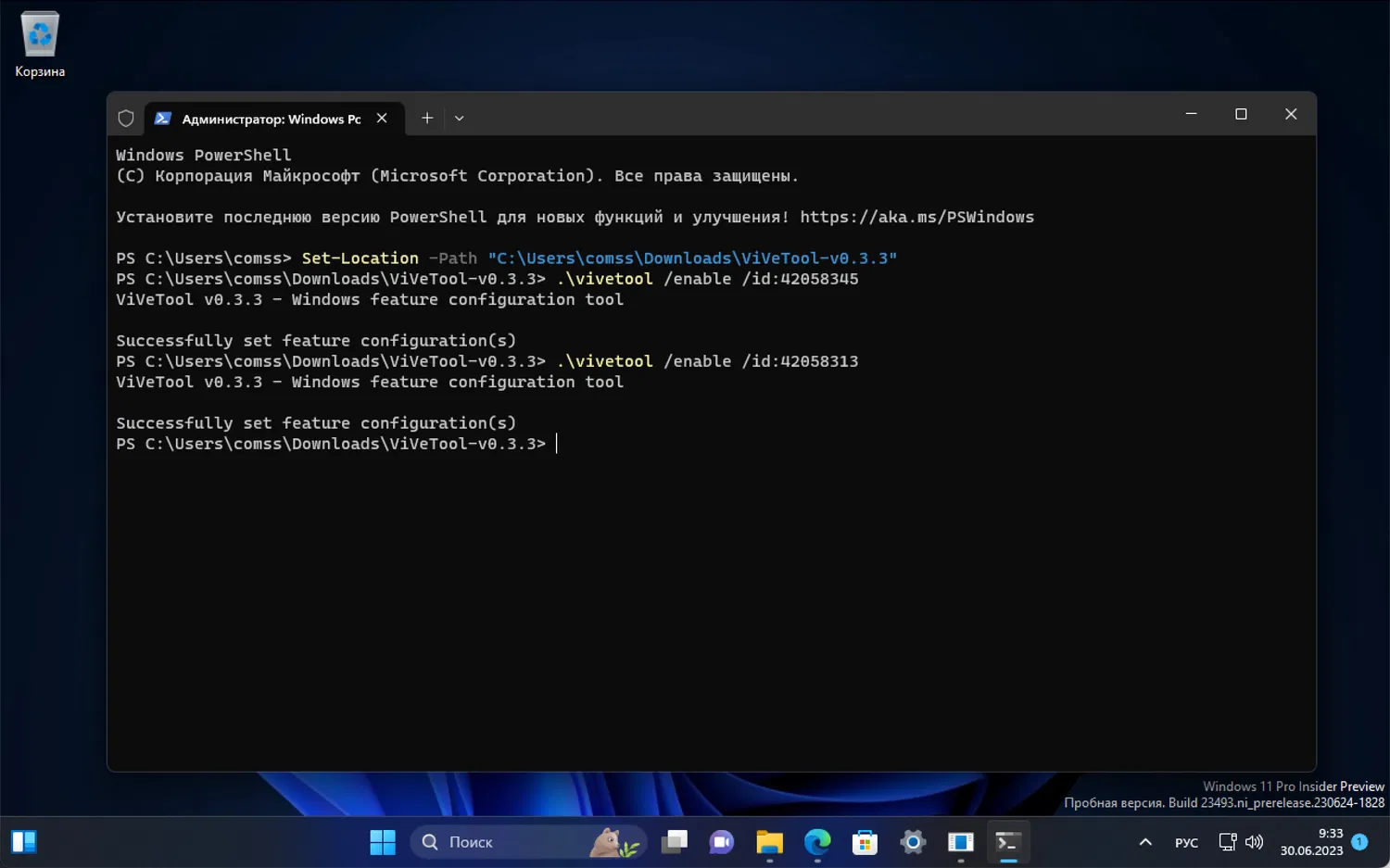Click the command ending in /id:42058313
This screenshot has height=868, width=1390.
(x=707, y=361)
